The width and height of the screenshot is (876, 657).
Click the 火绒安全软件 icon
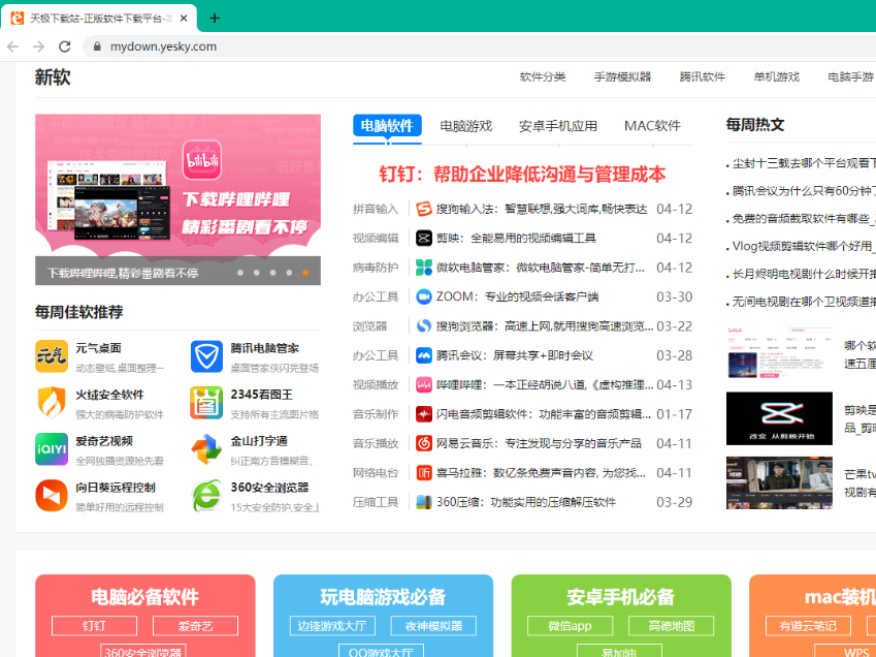pyautogui.click(x=51, y=402)
